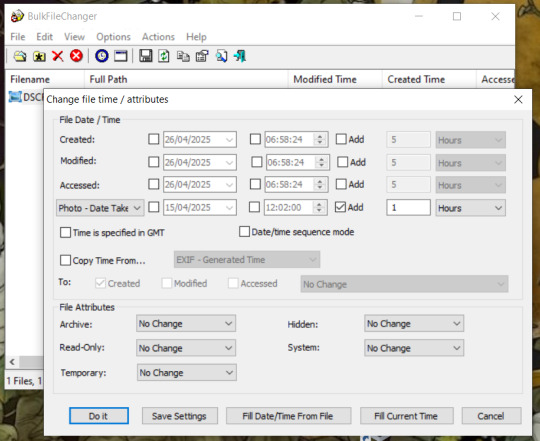This screenshot has height=441, width=540.
Task: Click the DSC file image icon
Action: (x=15, y=97)
